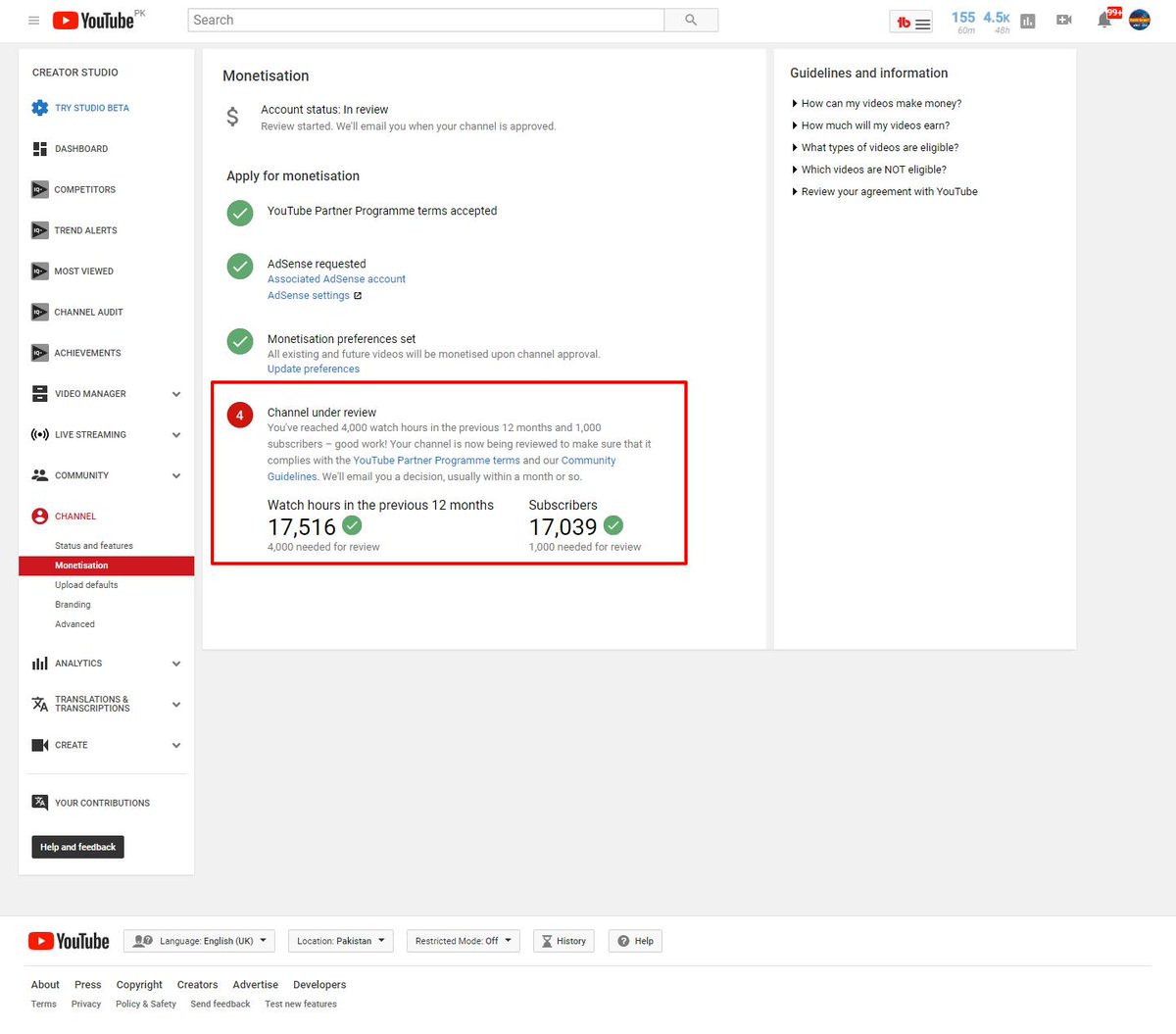This screenshot has width=1176, height=1034.
Task: Open YouTube Partner Programme terms link
Action: 436,461
